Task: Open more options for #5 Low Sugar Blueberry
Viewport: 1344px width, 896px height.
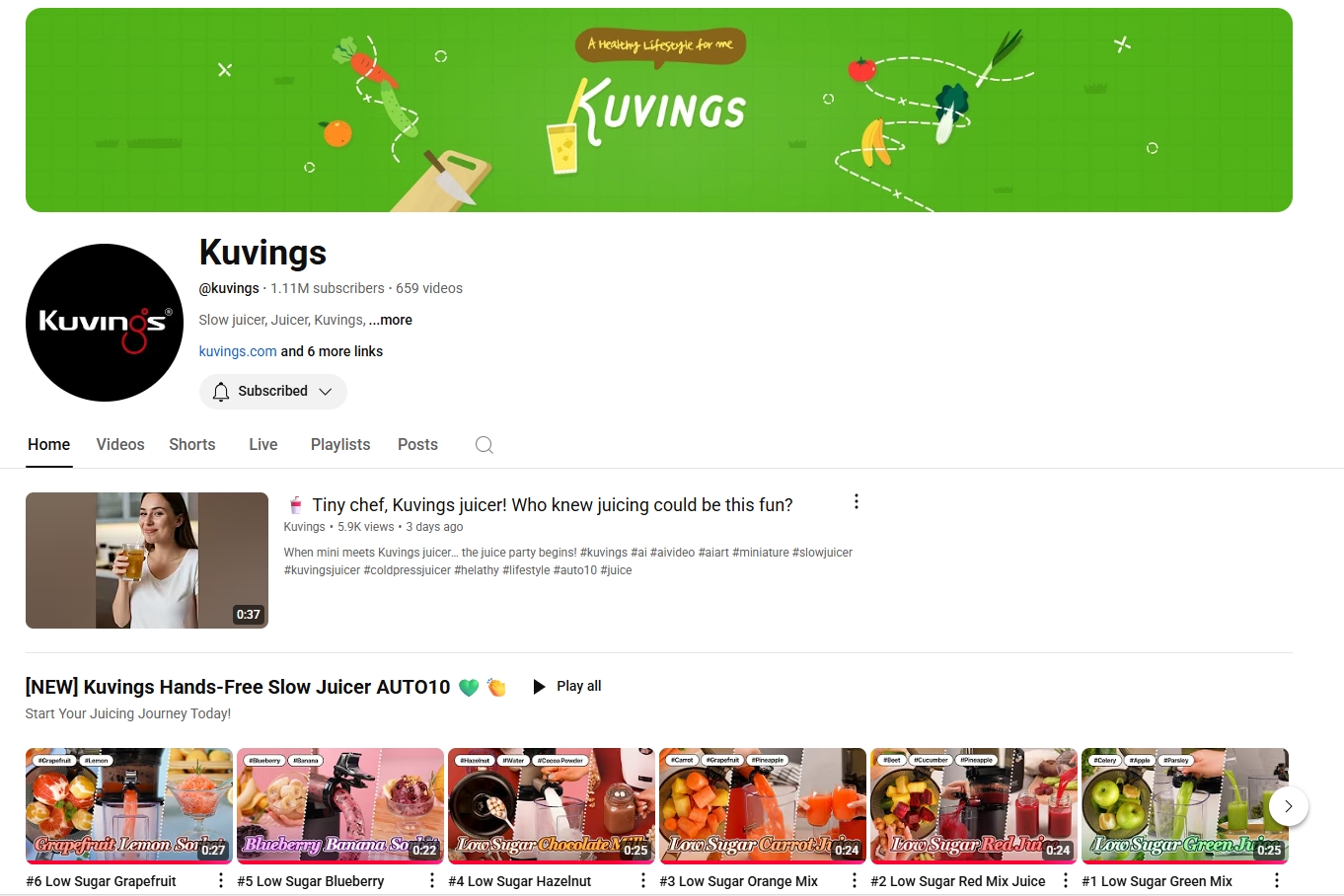Action: click(x=431, y=880)
